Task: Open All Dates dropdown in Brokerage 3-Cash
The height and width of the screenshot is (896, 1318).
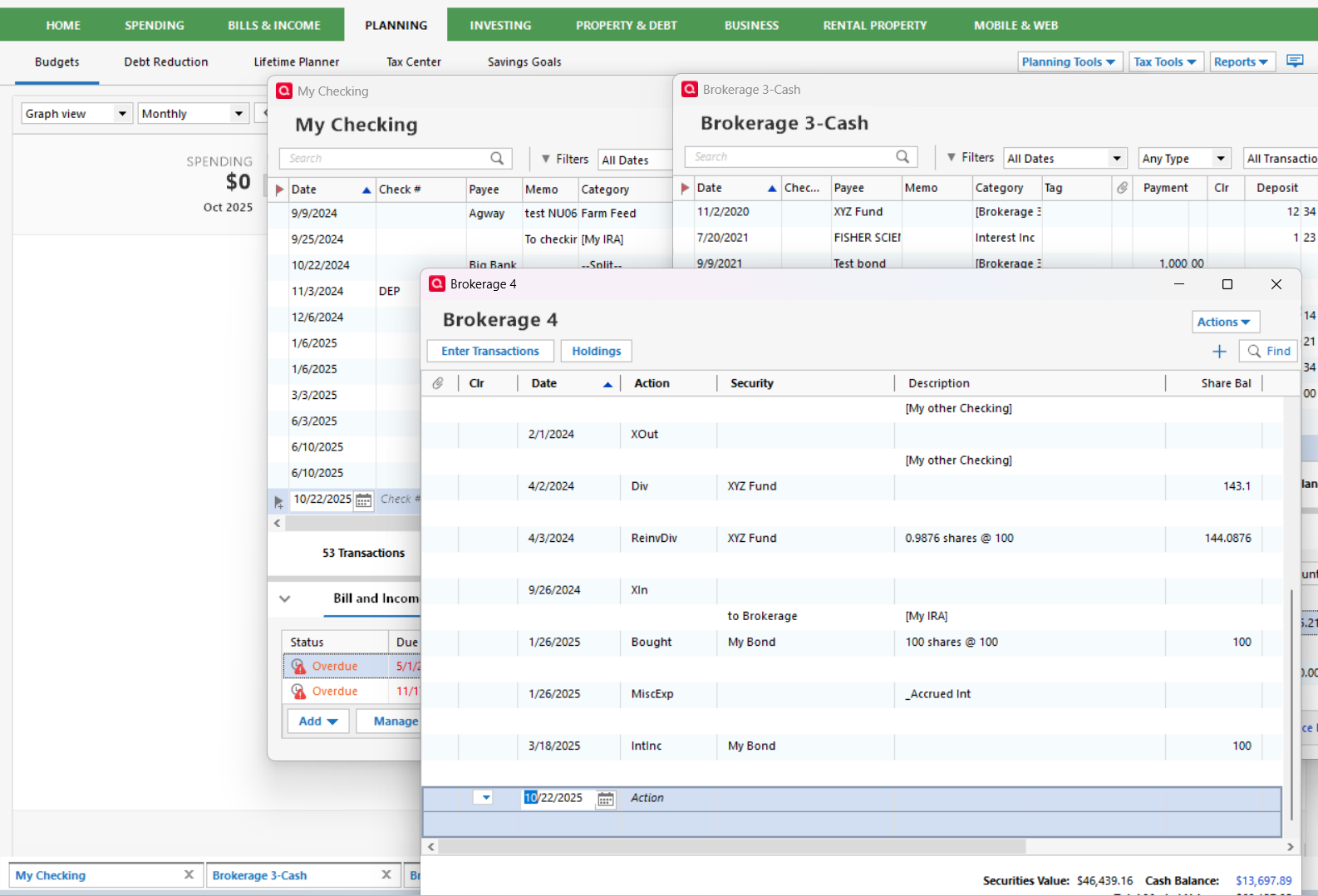Action: coord(1065,158)
